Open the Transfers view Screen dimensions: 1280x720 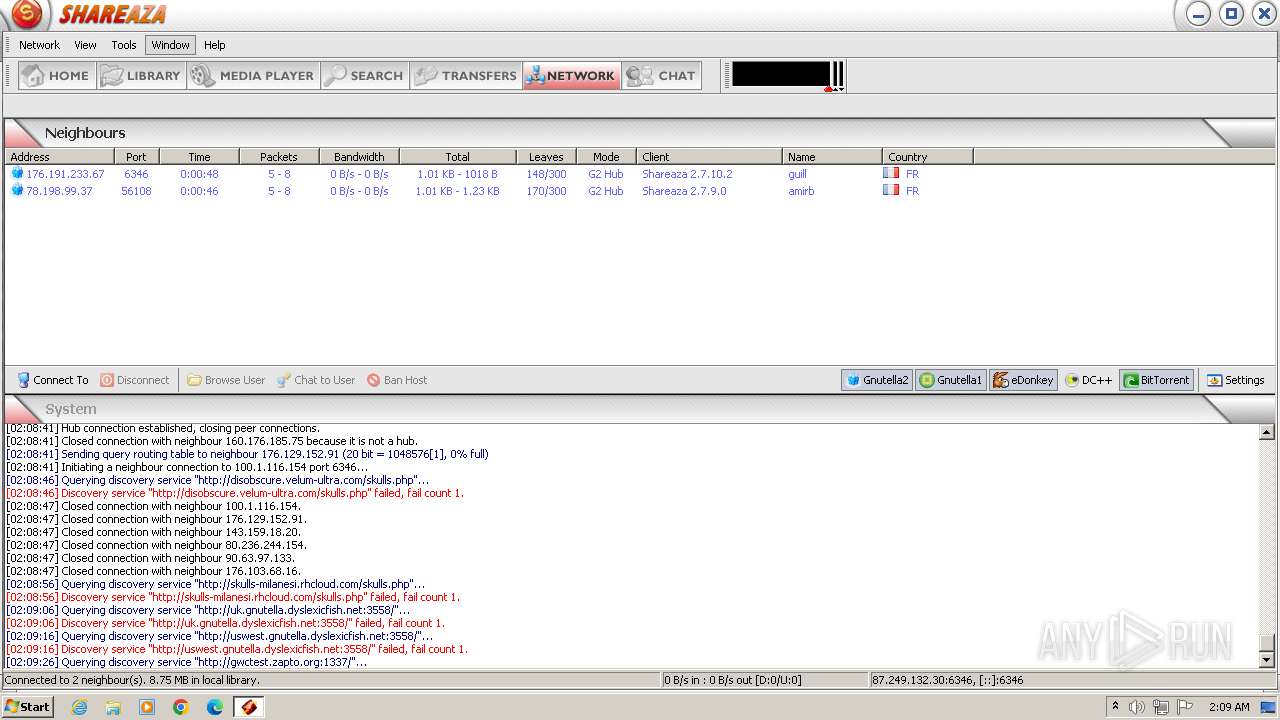[466, 76]
